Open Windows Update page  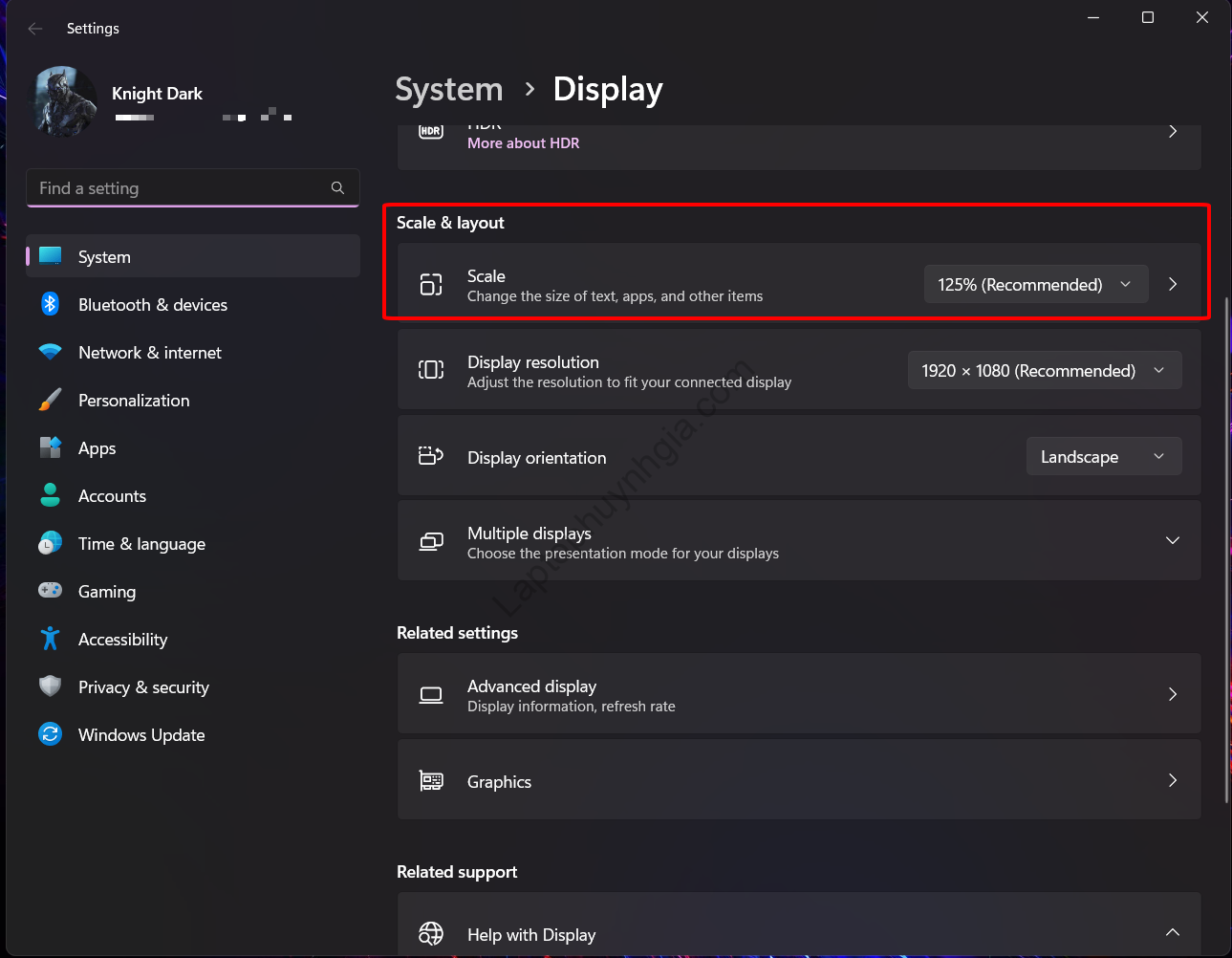click(193, 735)
